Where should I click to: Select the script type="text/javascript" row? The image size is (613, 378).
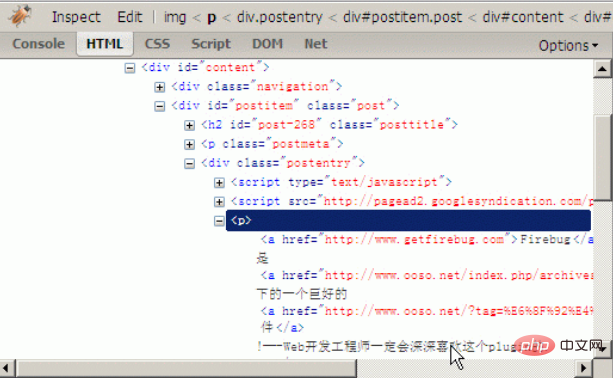tap(341, 182)
